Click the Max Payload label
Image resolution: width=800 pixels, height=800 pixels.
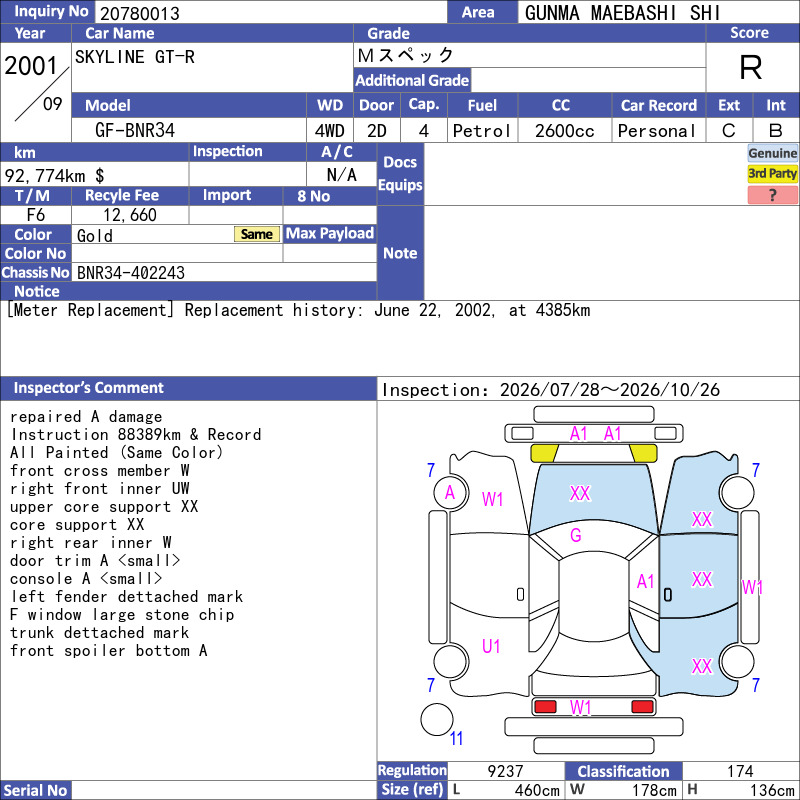point(330,234)
